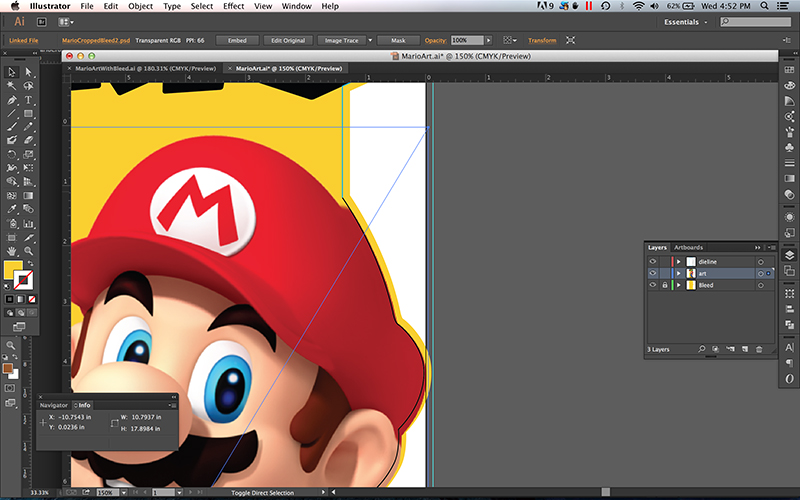Open the Opacity slider arrow
The width and height of the screenshot is (800, 500).
click(488, 40)
